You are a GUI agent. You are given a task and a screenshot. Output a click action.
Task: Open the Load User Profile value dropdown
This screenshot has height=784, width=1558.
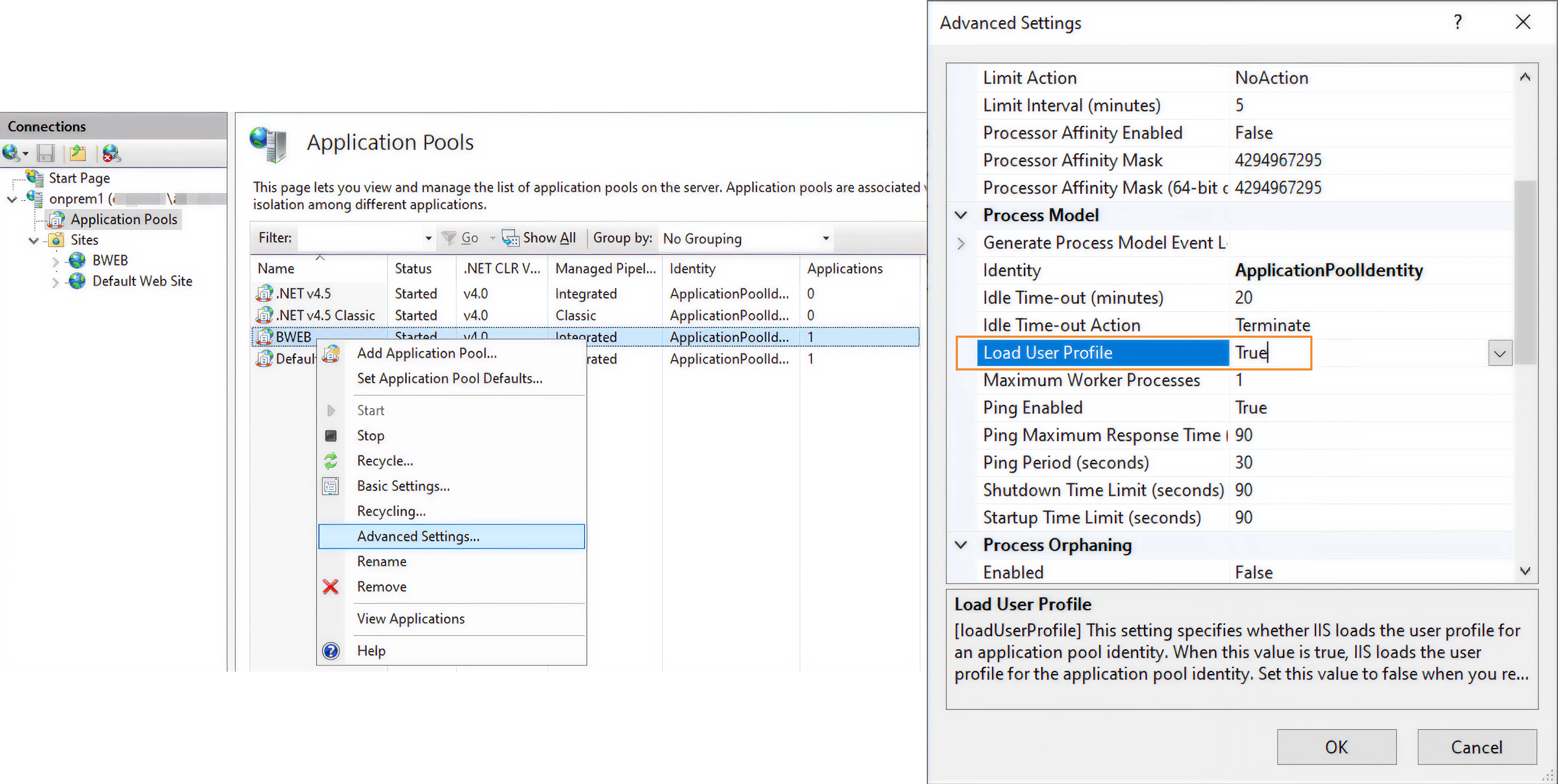tap(1499, 353)
